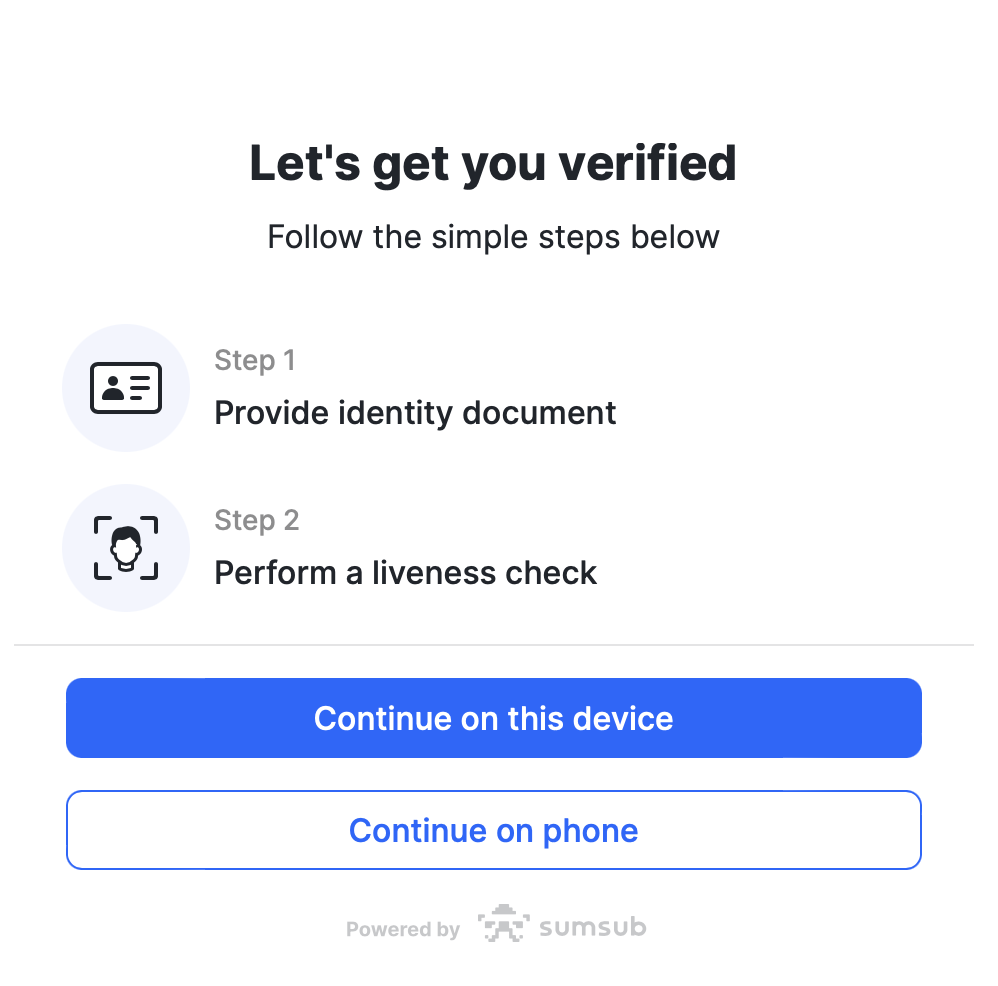Select the Step 2 label
This screenshot has width=998, height=986.
(256, 520)
